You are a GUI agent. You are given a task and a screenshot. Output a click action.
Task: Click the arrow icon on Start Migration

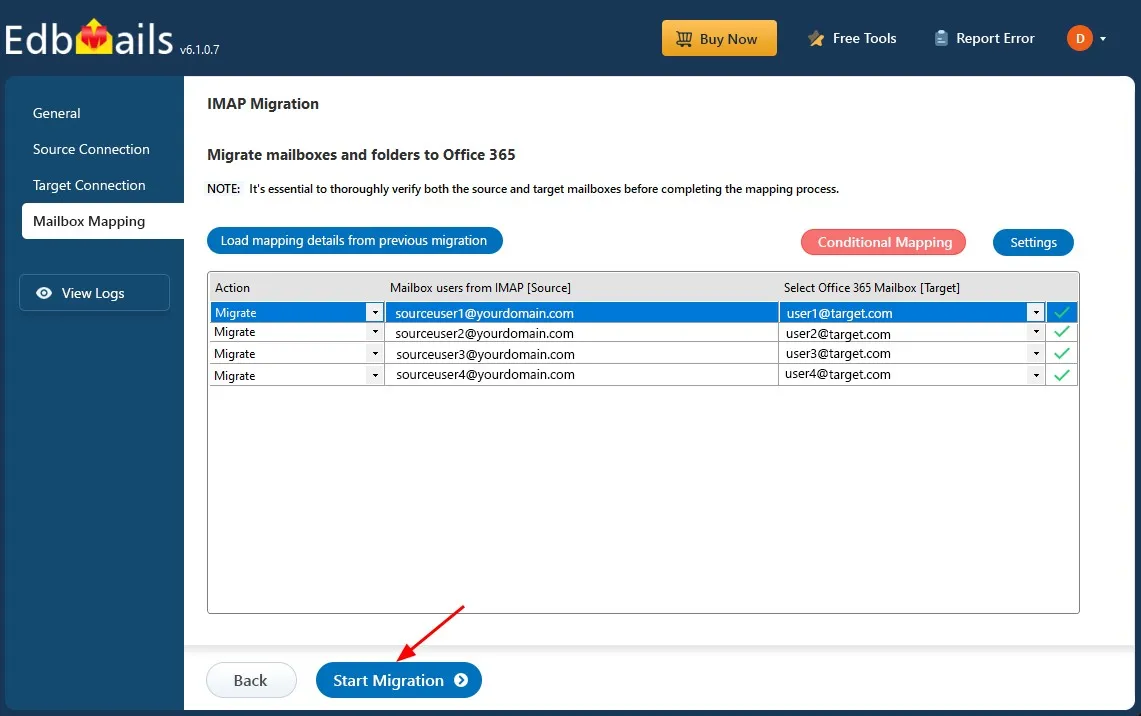461,680
